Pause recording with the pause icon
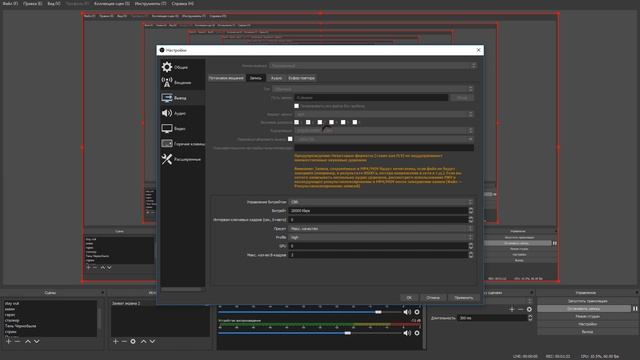 (x=635, y=309)
